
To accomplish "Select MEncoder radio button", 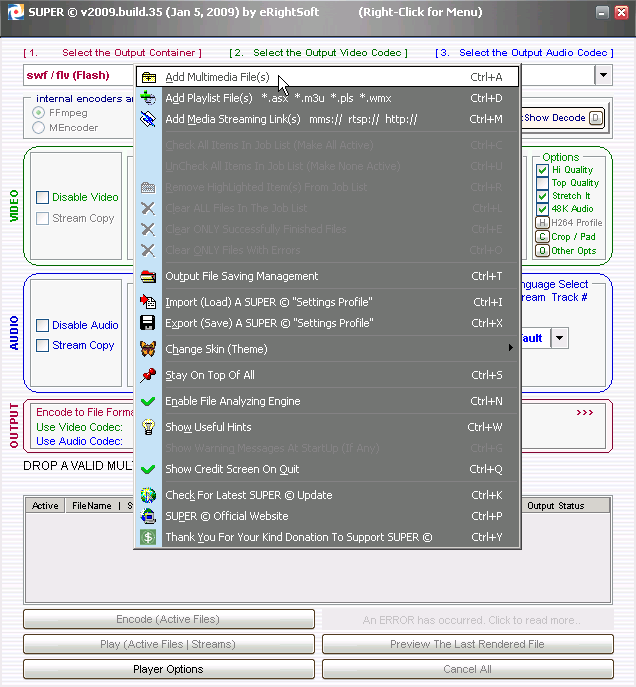I will 39,128.
